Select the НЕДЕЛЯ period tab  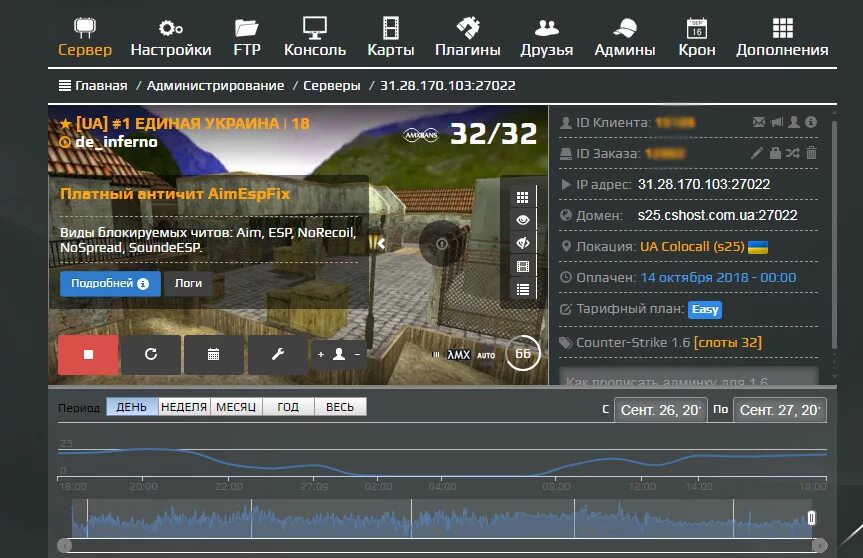[184, 407]
